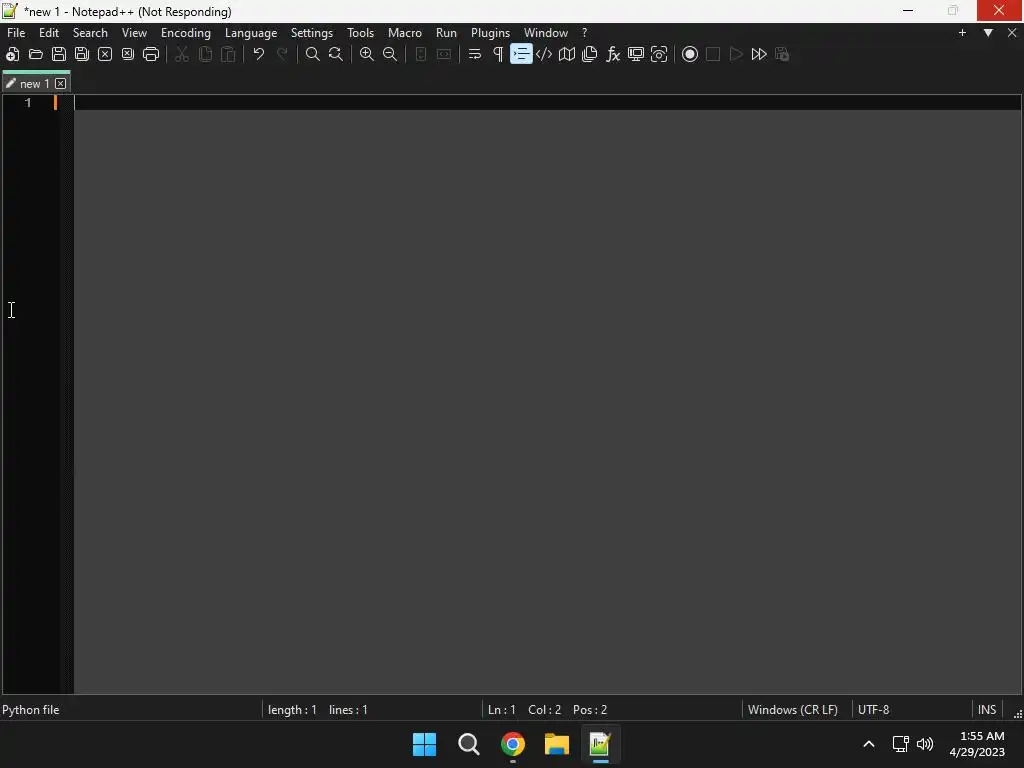Cut selection toolbar icon

182,54
